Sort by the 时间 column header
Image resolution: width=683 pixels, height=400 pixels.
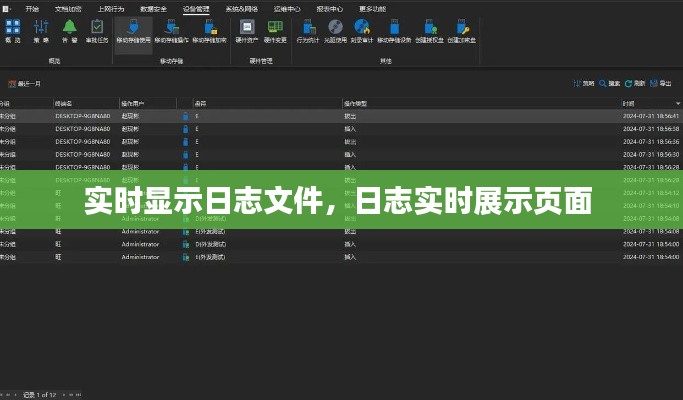pos(628,103)
